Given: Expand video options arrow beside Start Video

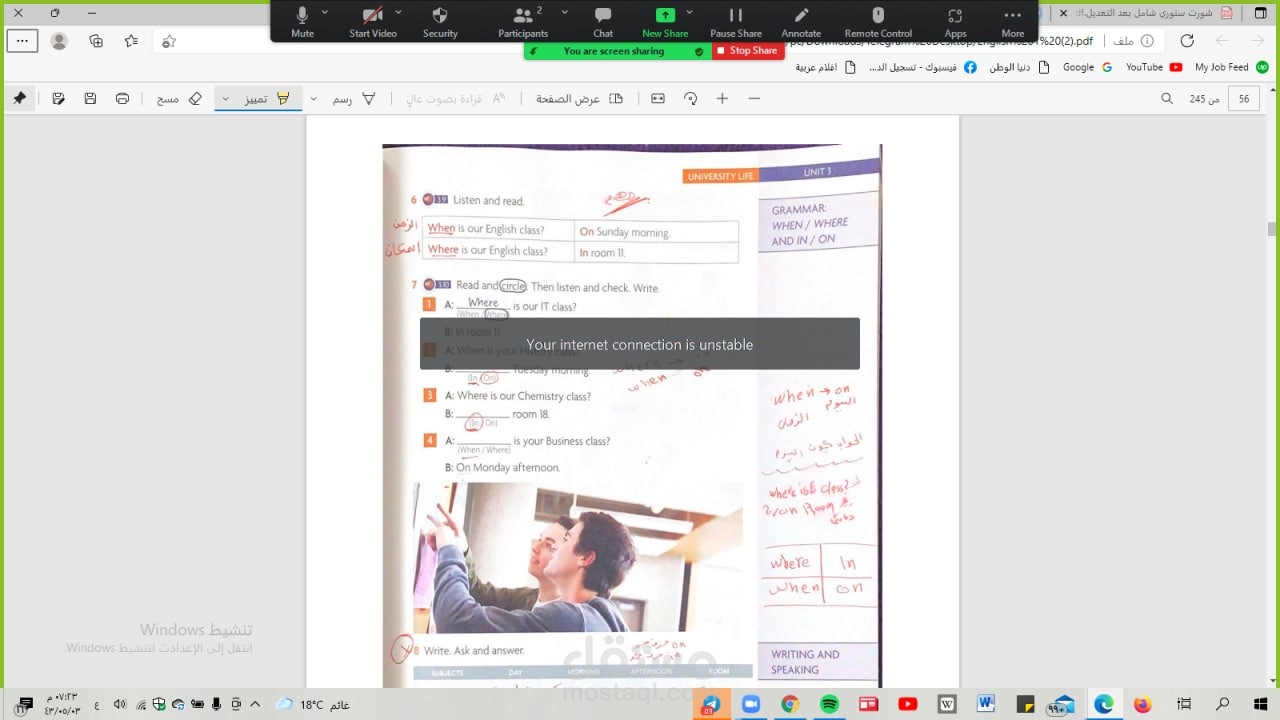Looking at the screenshot, I should click(399, 12).
